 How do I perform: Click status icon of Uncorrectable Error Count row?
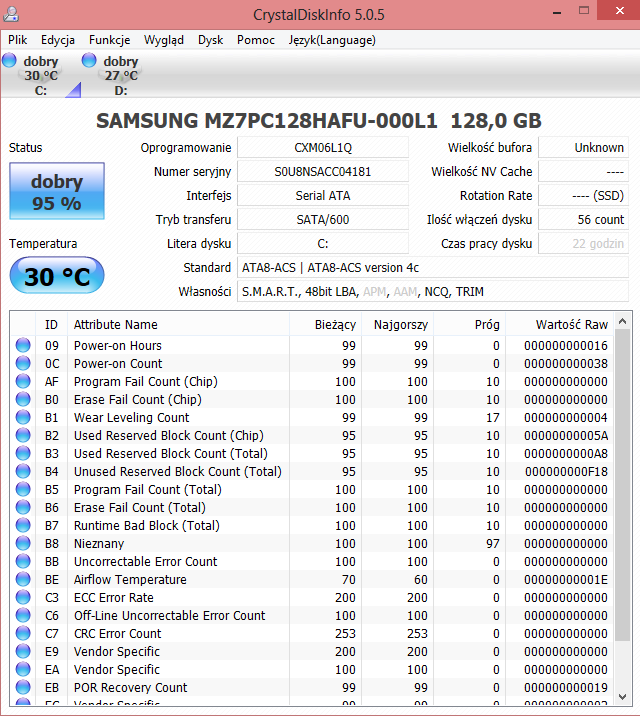23,561
